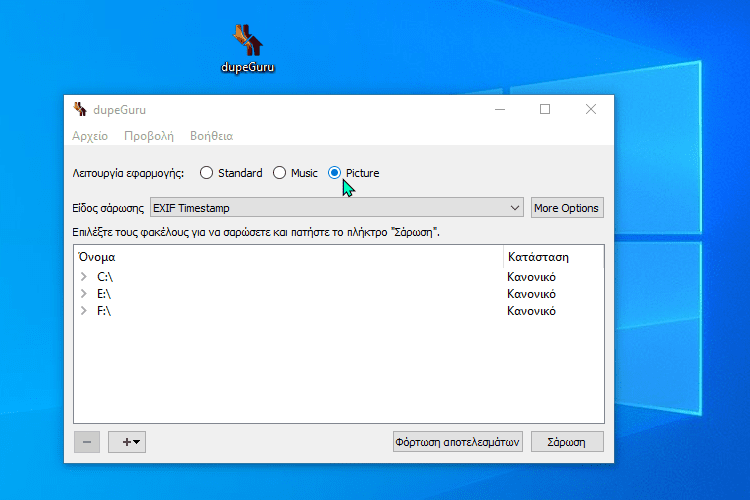Start scan with the Σάρωση button

pyautogui.click(x=567, y=442)
